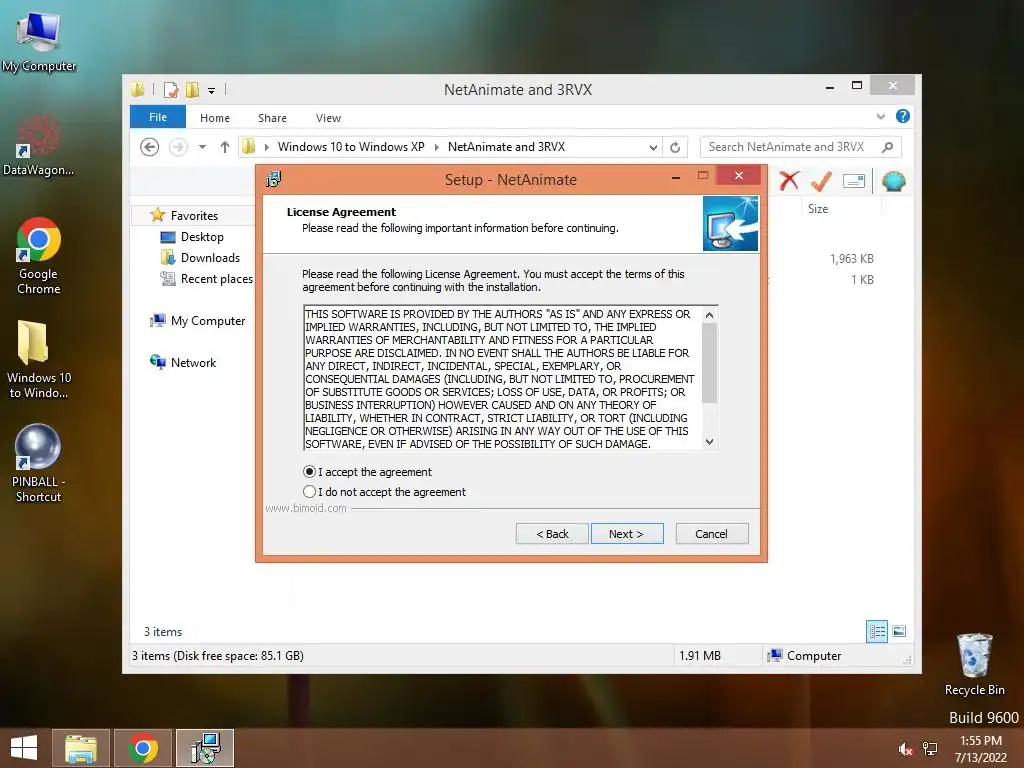Select Favorites in navigation pane

click(194, 216)
